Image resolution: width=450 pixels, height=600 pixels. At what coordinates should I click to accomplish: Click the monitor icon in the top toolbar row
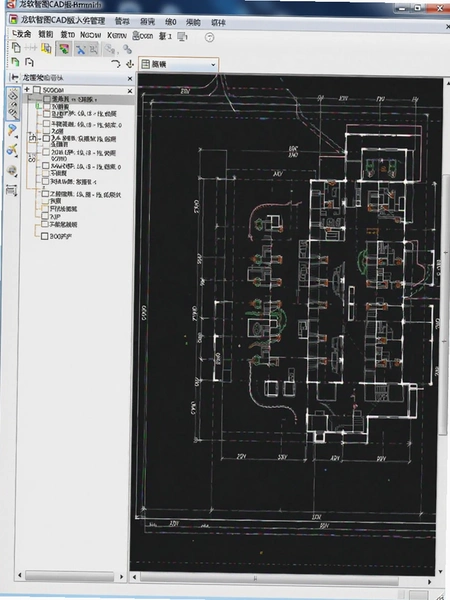tap(183, 37)
